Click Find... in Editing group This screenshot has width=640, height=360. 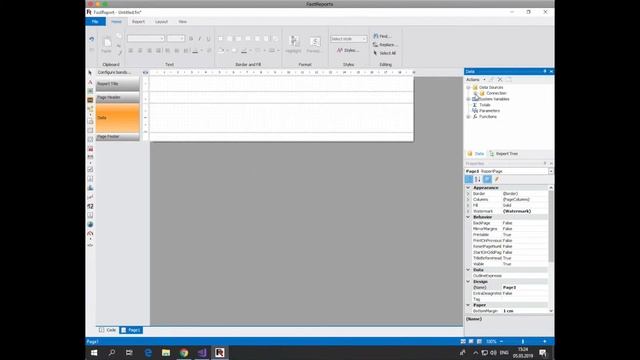tap(382, 36)
